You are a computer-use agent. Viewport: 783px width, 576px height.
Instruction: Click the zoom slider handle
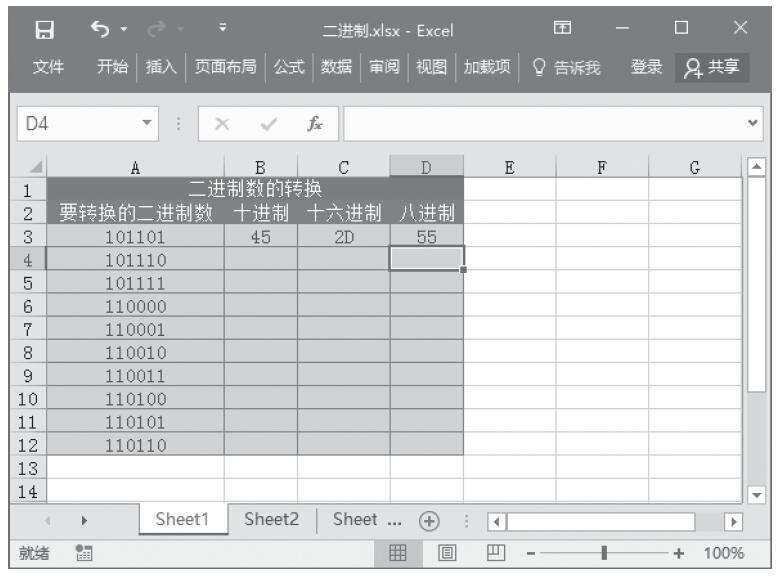click(x=605, y=553)
